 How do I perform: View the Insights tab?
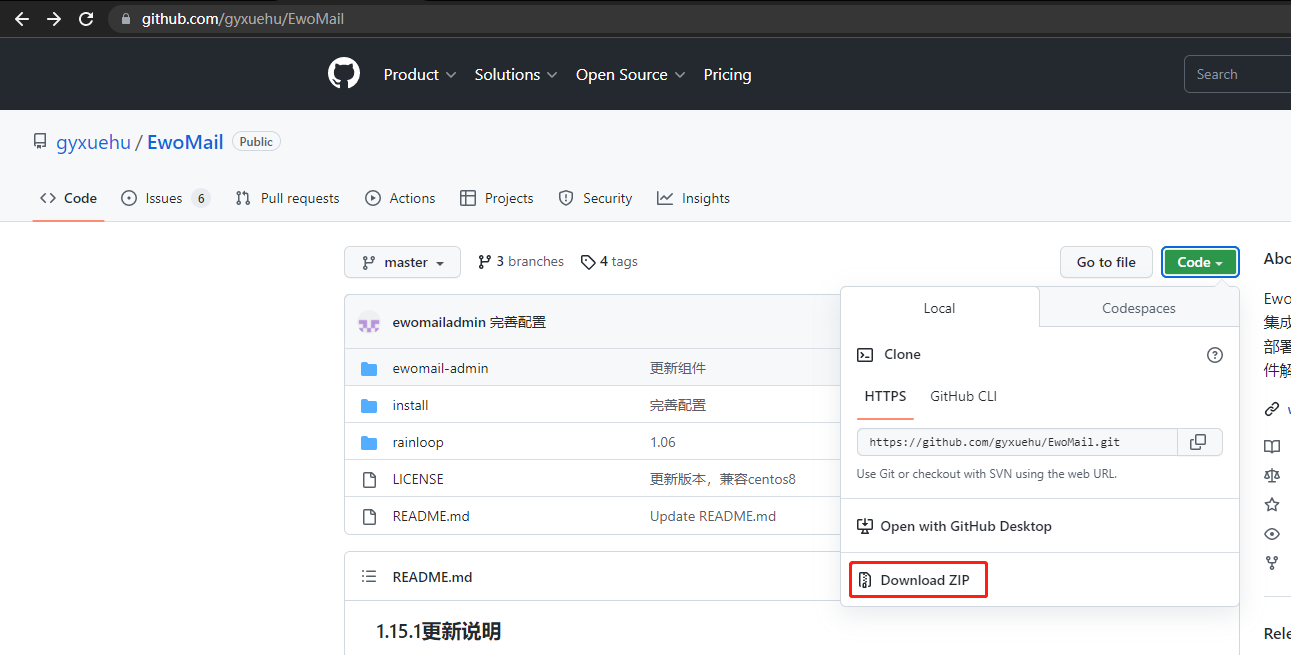(693, 198)
